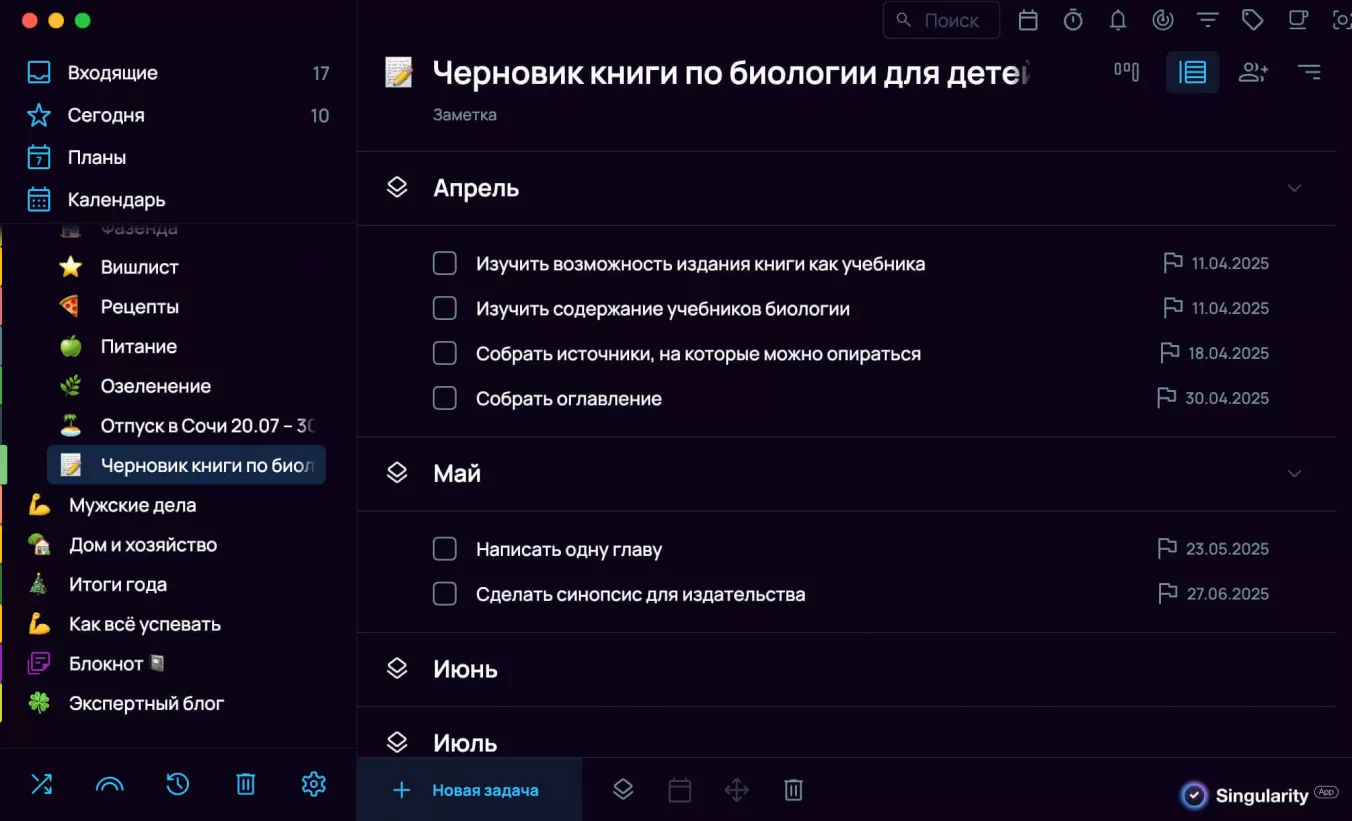
Task: Collapse the Май section using its chevron
Action: pyautogui.click(x=1295, y=473)
